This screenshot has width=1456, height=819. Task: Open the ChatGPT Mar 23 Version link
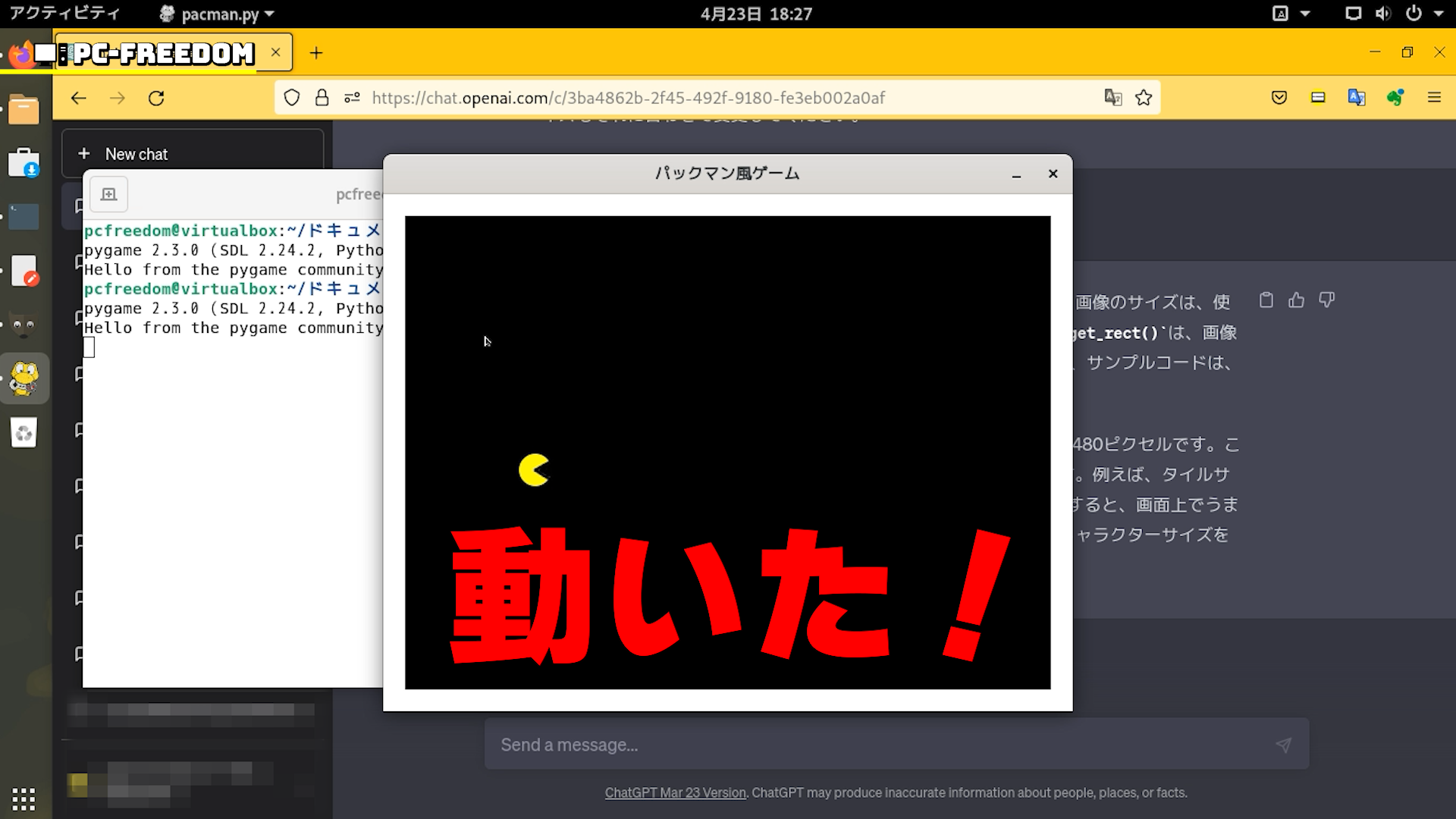[x=675, y=792]
